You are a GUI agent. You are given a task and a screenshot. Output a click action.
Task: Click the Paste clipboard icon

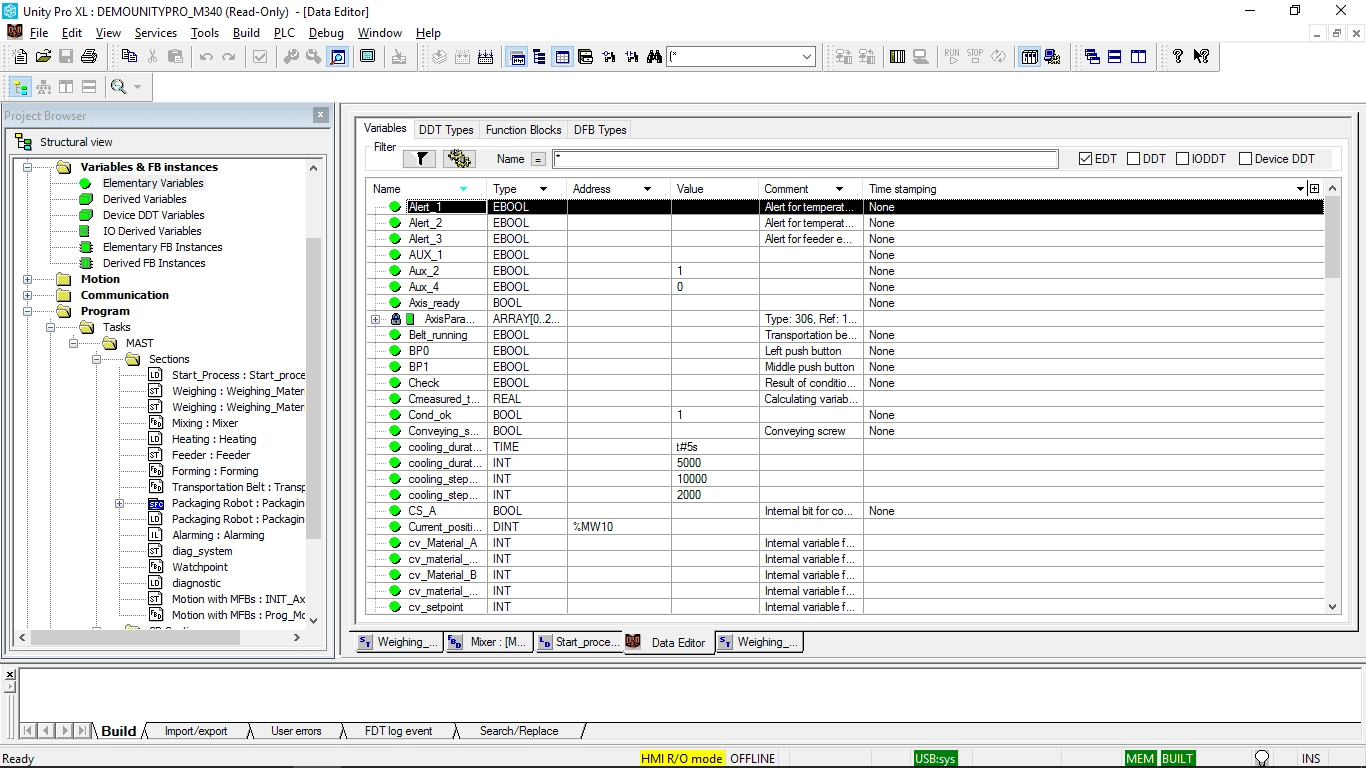175,57
